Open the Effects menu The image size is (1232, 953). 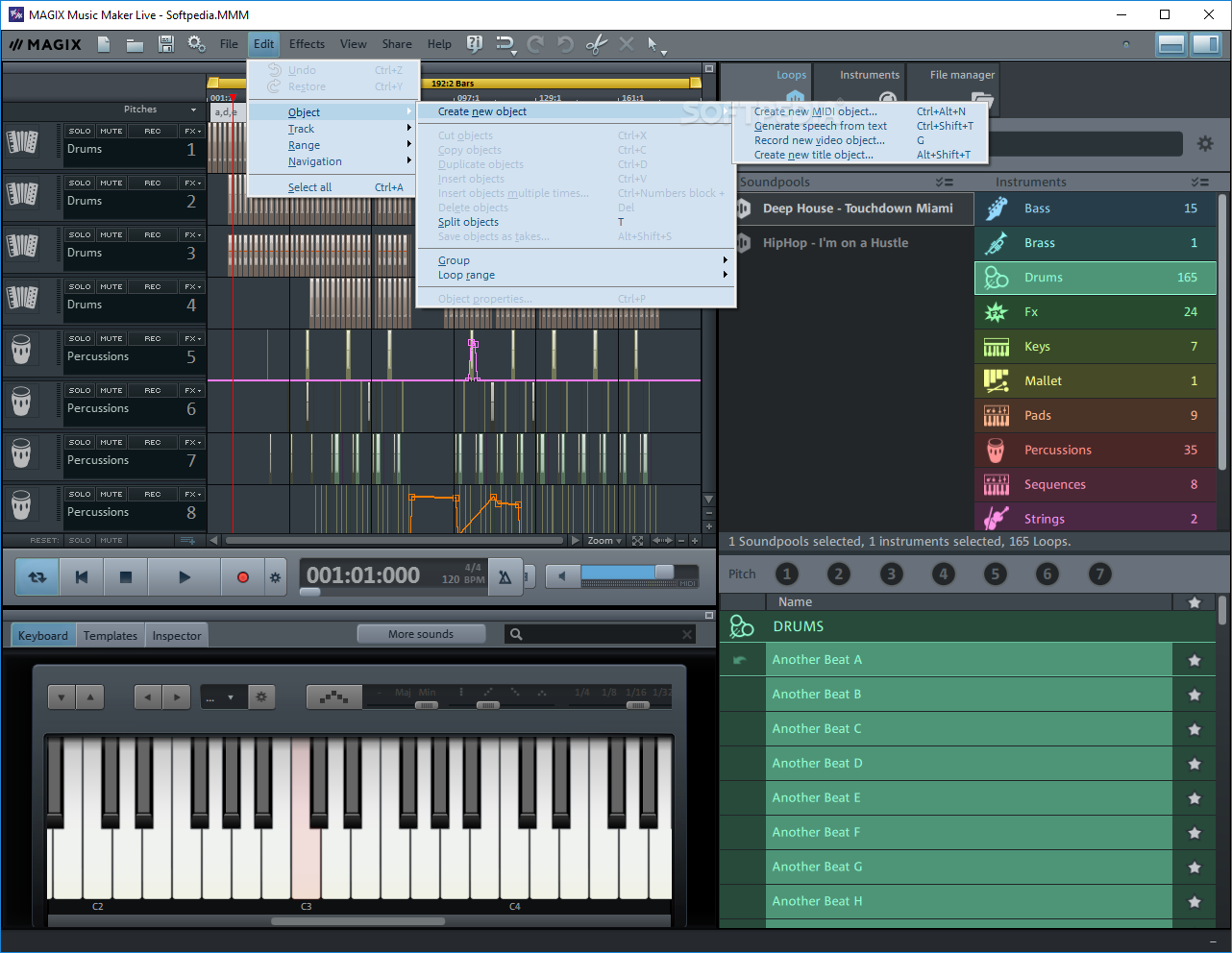coord(307,44)
